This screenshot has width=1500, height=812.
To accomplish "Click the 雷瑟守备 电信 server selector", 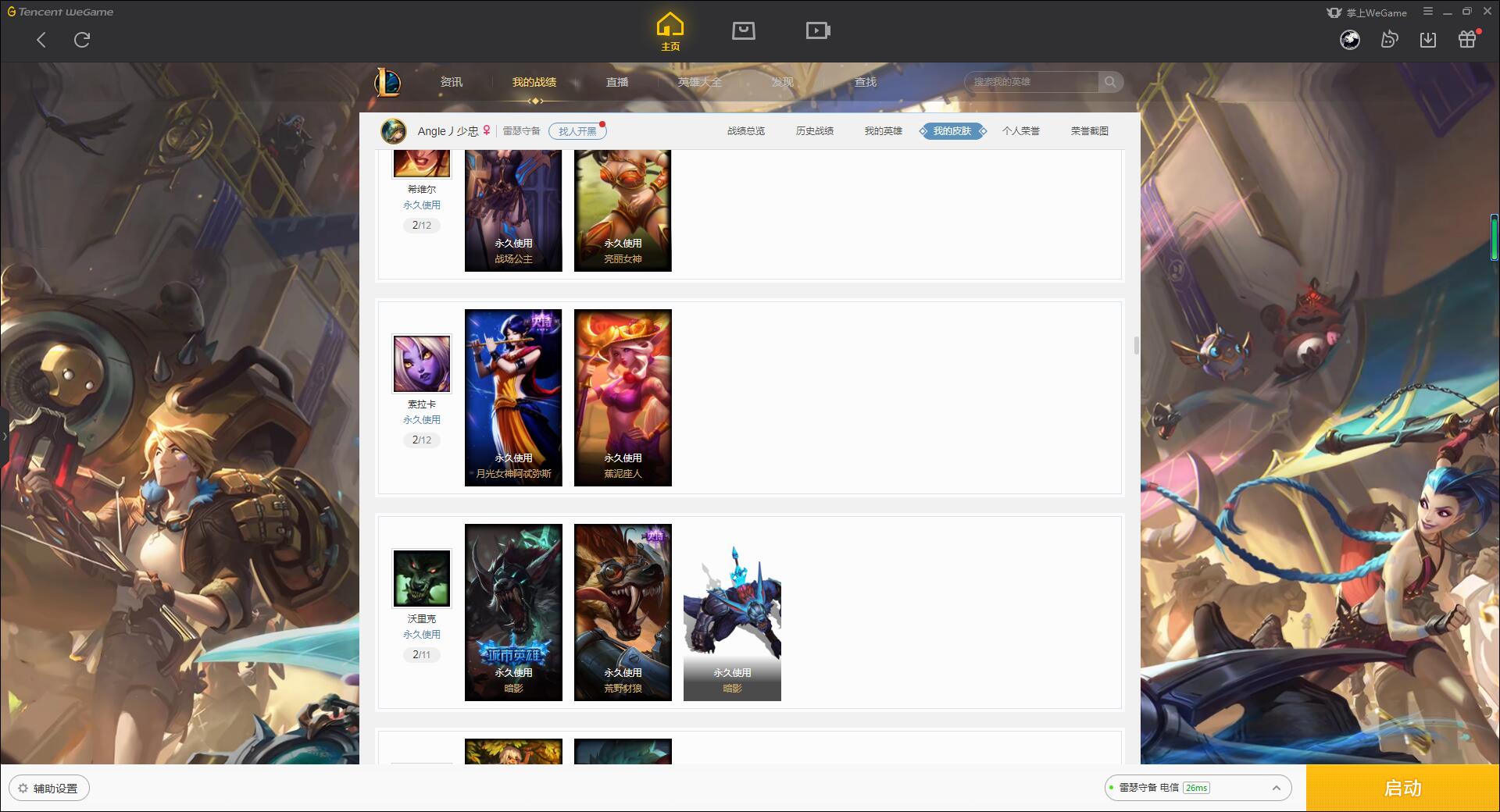I will click(x=1197, y=789).
